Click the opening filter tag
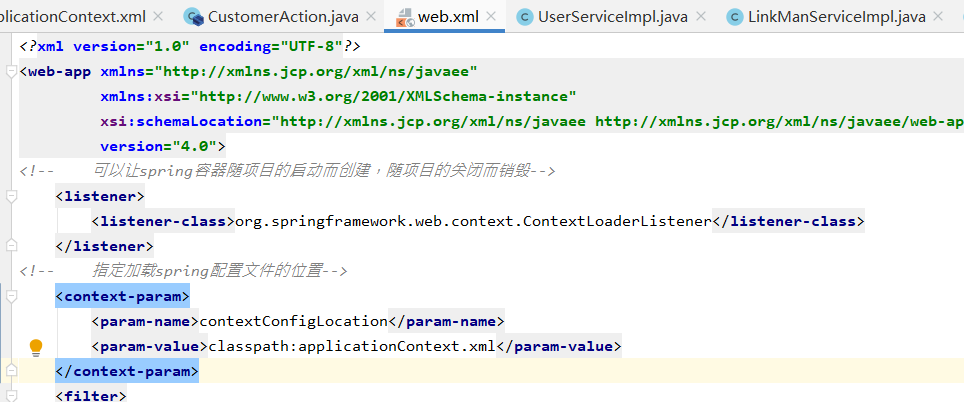964x402 pixels. 91,395
